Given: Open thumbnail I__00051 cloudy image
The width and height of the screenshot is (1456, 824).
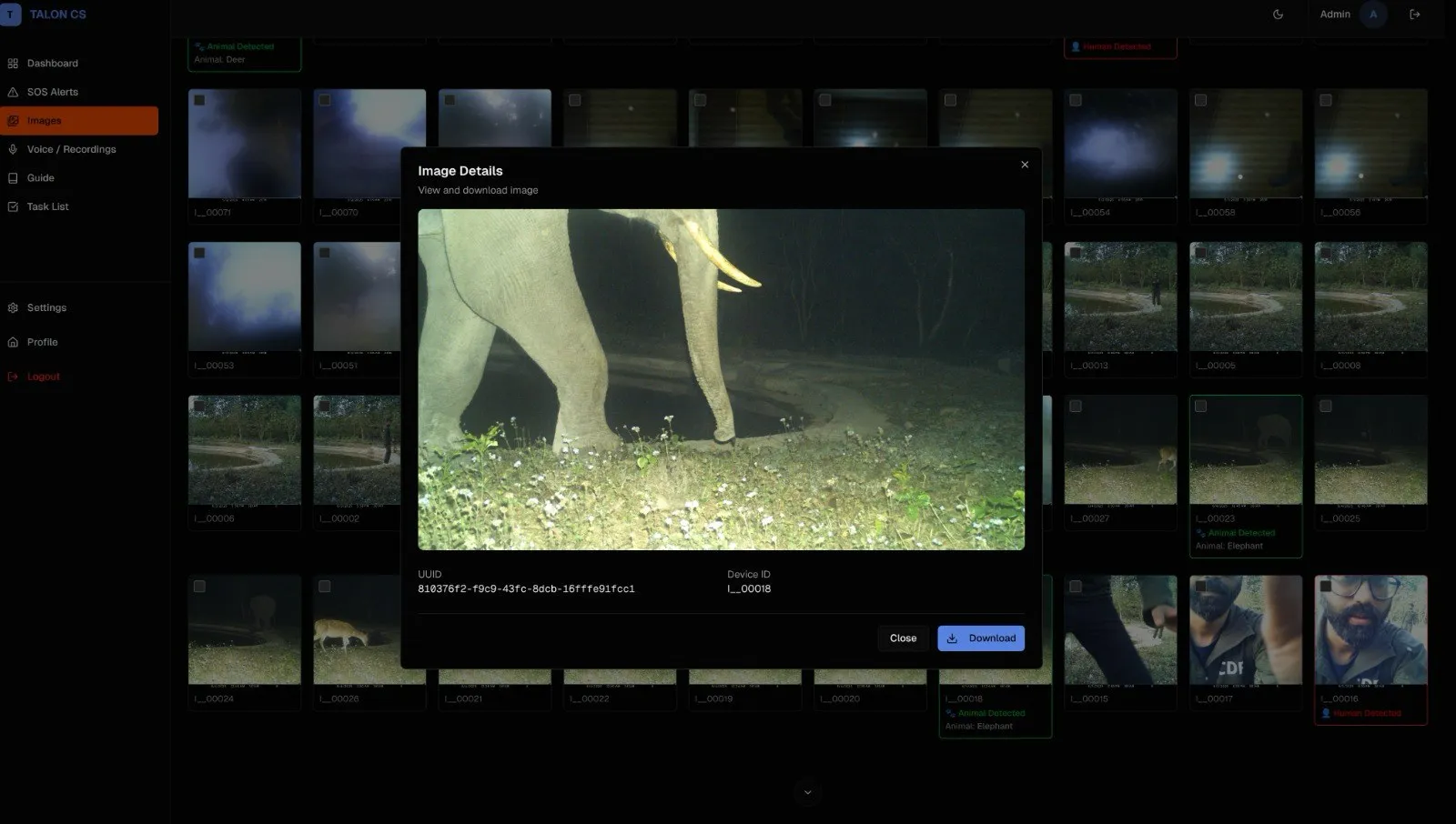Looking at the screenshot, I should (359, 297).
